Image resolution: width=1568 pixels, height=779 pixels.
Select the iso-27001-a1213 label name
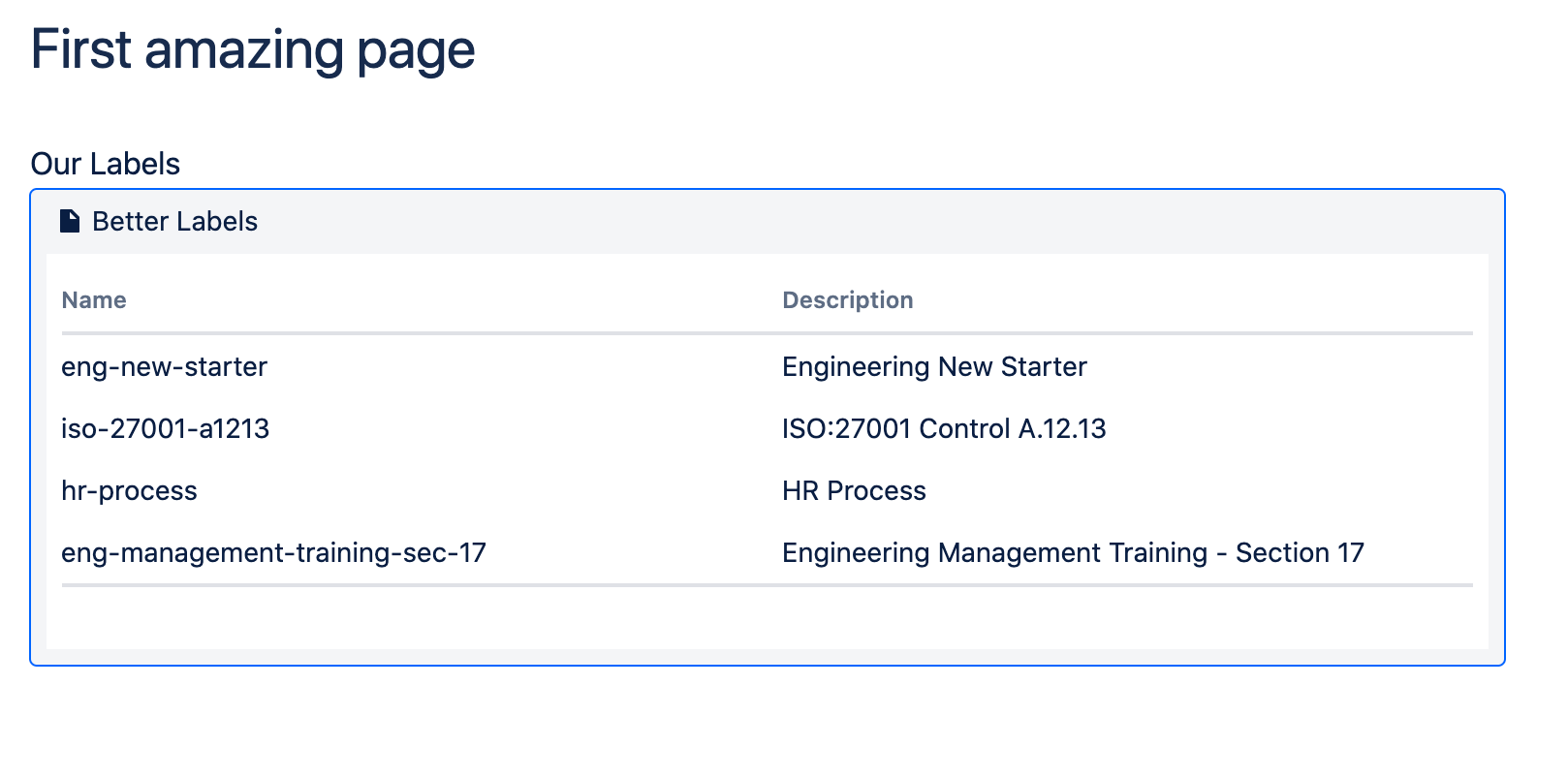[165, 428]
